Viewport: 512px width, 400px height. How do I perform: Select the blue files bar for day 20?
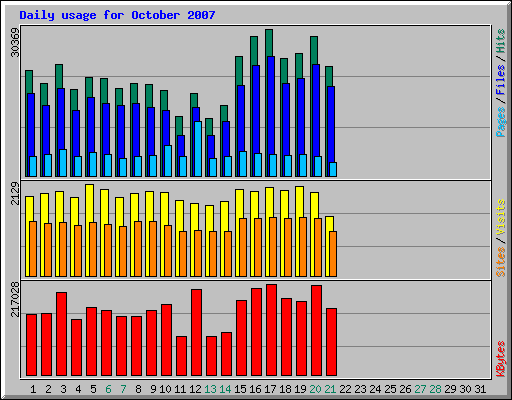point(316,110)
